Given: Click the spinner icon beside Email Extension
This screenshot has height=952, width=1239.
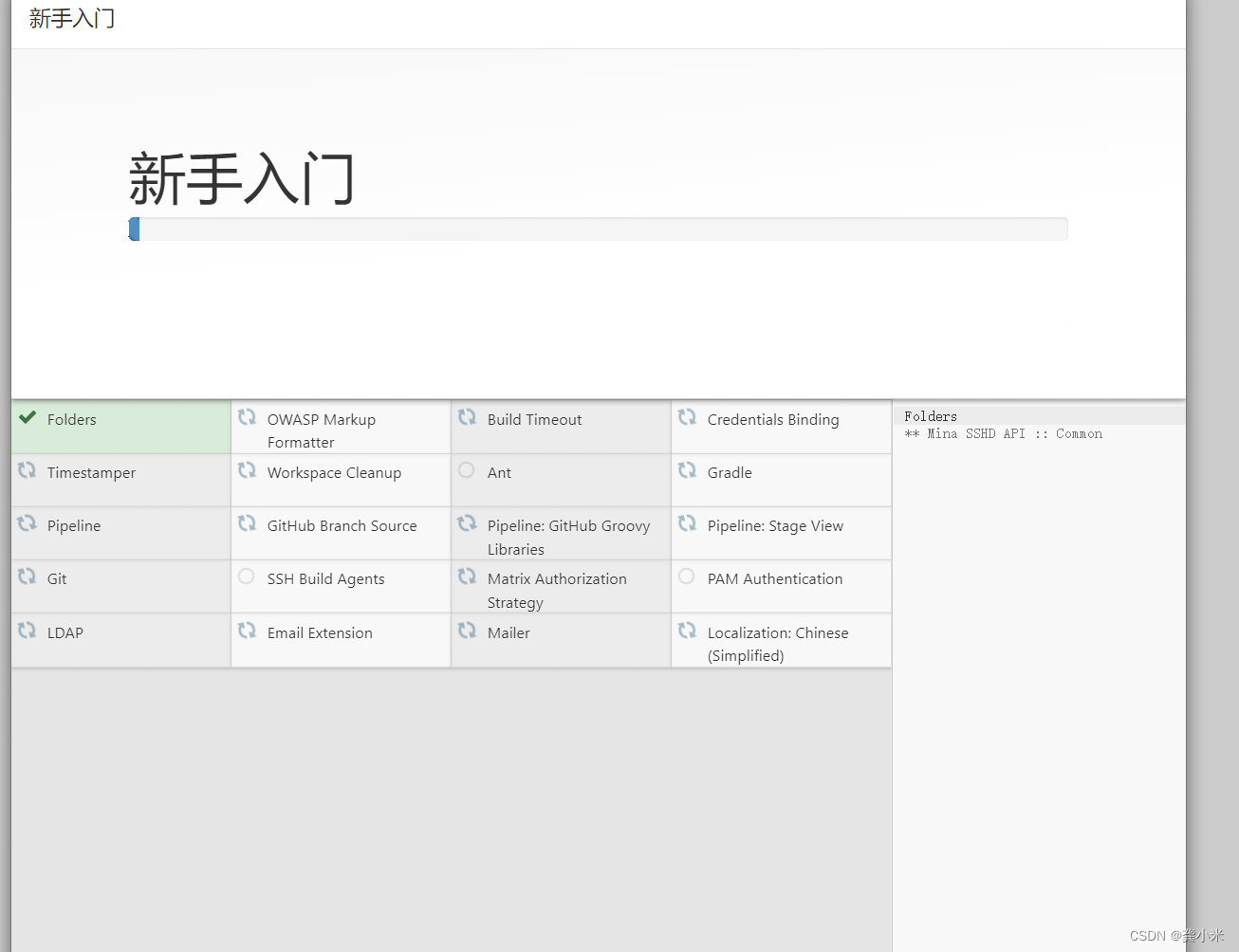Looking at the screenshot, I should pyautogui.click(x=247, y=630).
